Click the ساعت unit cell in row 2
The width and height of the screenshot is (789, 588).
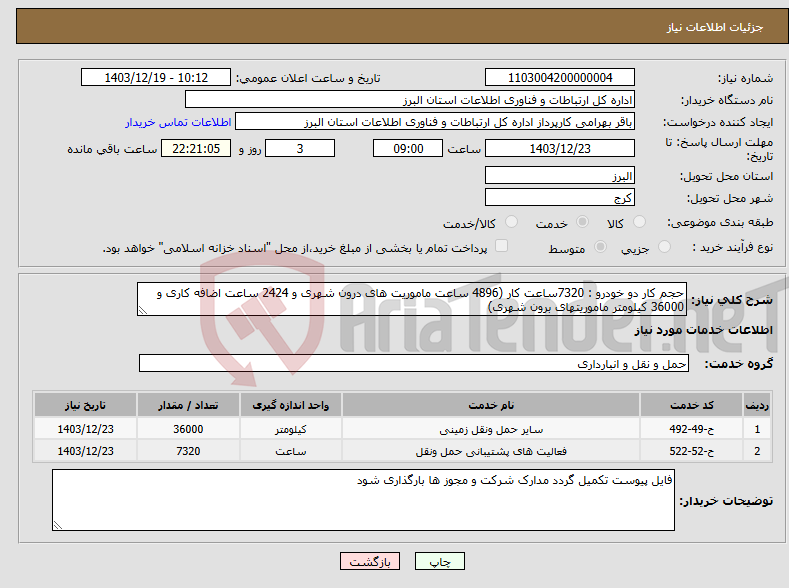291,451
